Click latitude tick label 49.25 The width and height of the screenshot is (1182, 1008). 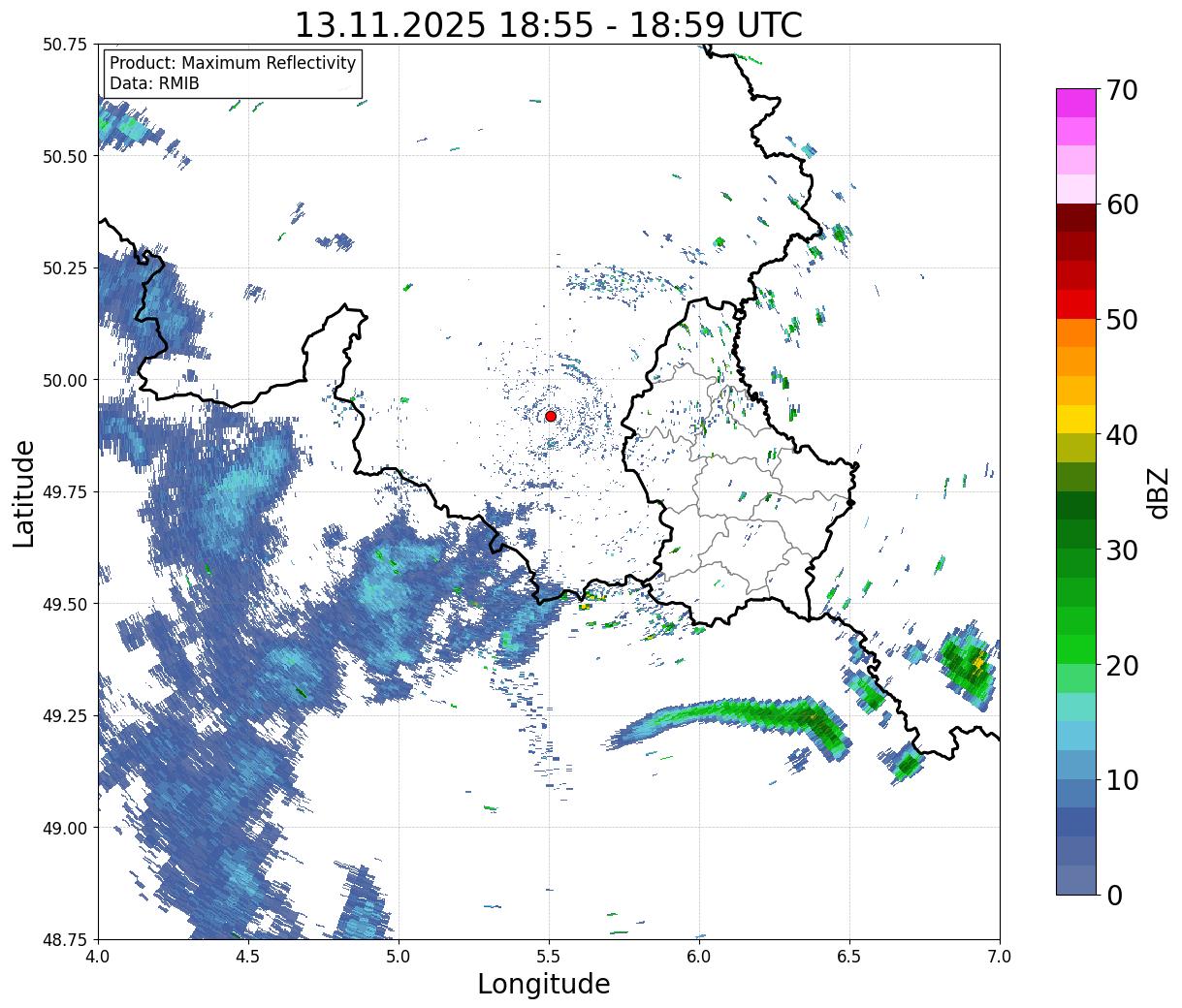[x=65, y=716]
